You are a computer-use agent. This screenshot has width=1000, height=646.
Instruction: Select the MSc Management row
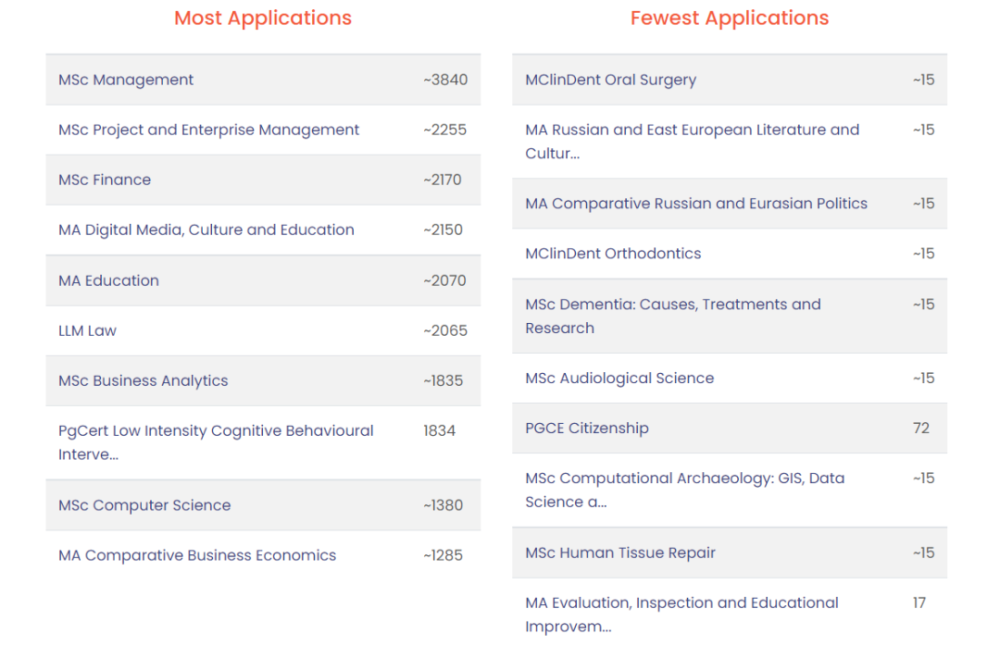tap(263, 80)
